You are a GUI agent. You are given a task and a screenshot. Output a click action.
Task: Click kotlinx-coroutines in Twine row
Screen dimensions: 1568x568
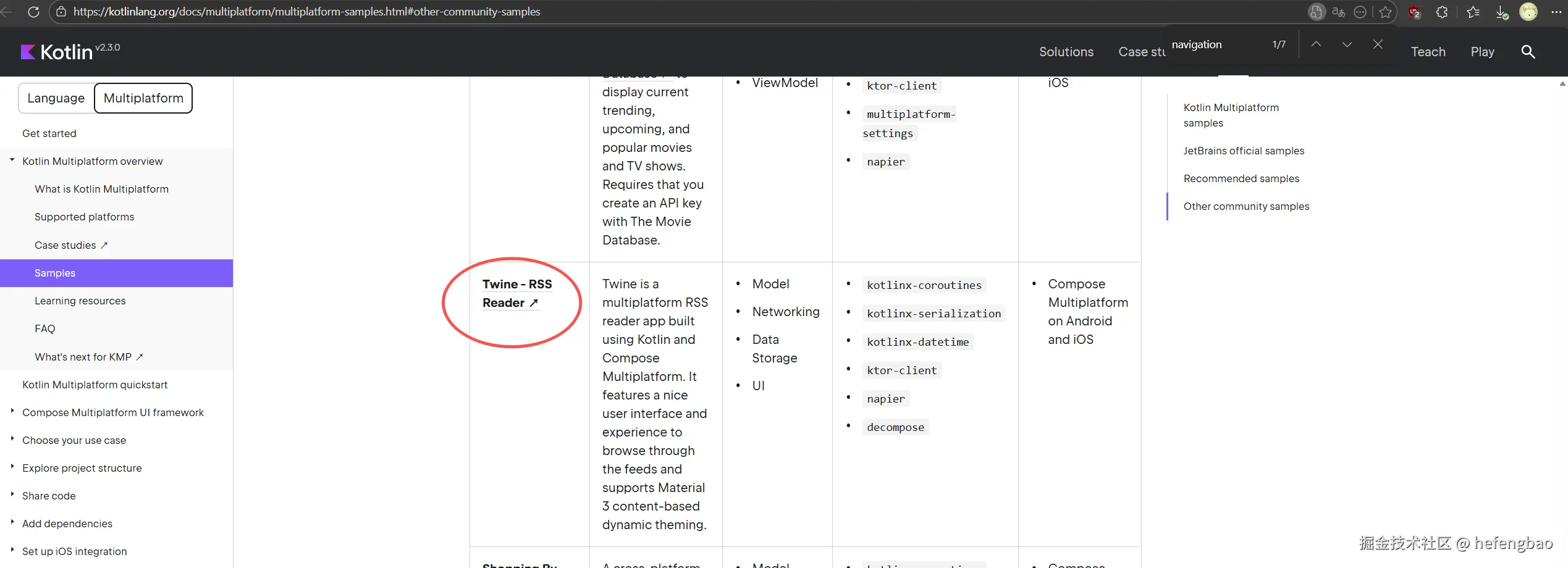924,285
